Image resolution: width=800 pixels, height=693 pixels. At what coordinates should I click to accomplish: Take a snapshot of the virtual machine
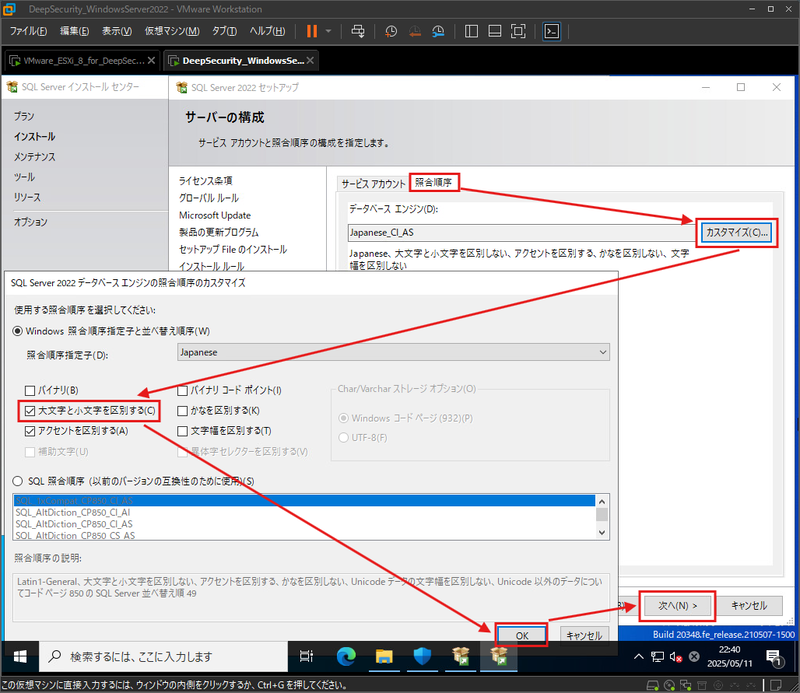coord(391,31)
